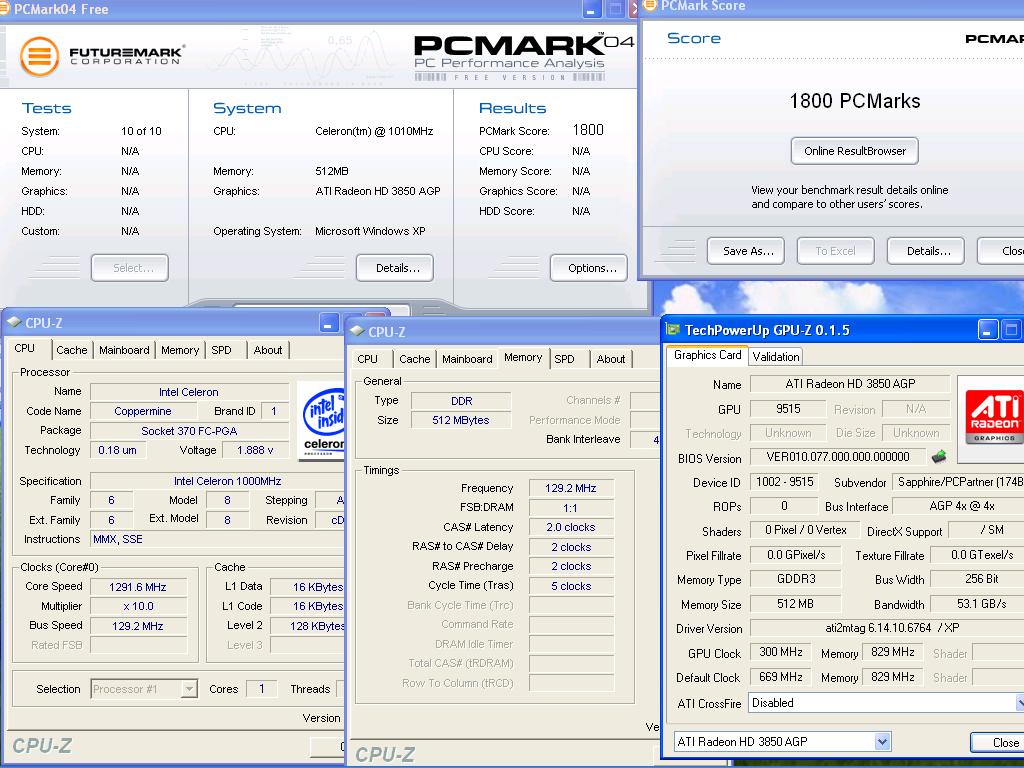1024x768 pixels.
Task: Click the Cycle Time 5 clocks value
Action: pyautogui.click(x=571, y=586)
